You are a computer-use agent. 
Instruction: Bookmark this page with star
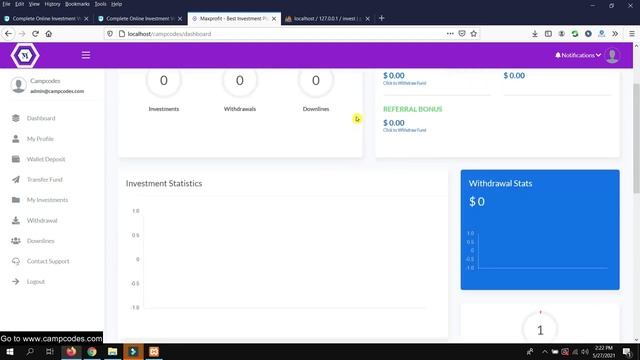click(473, 34)
